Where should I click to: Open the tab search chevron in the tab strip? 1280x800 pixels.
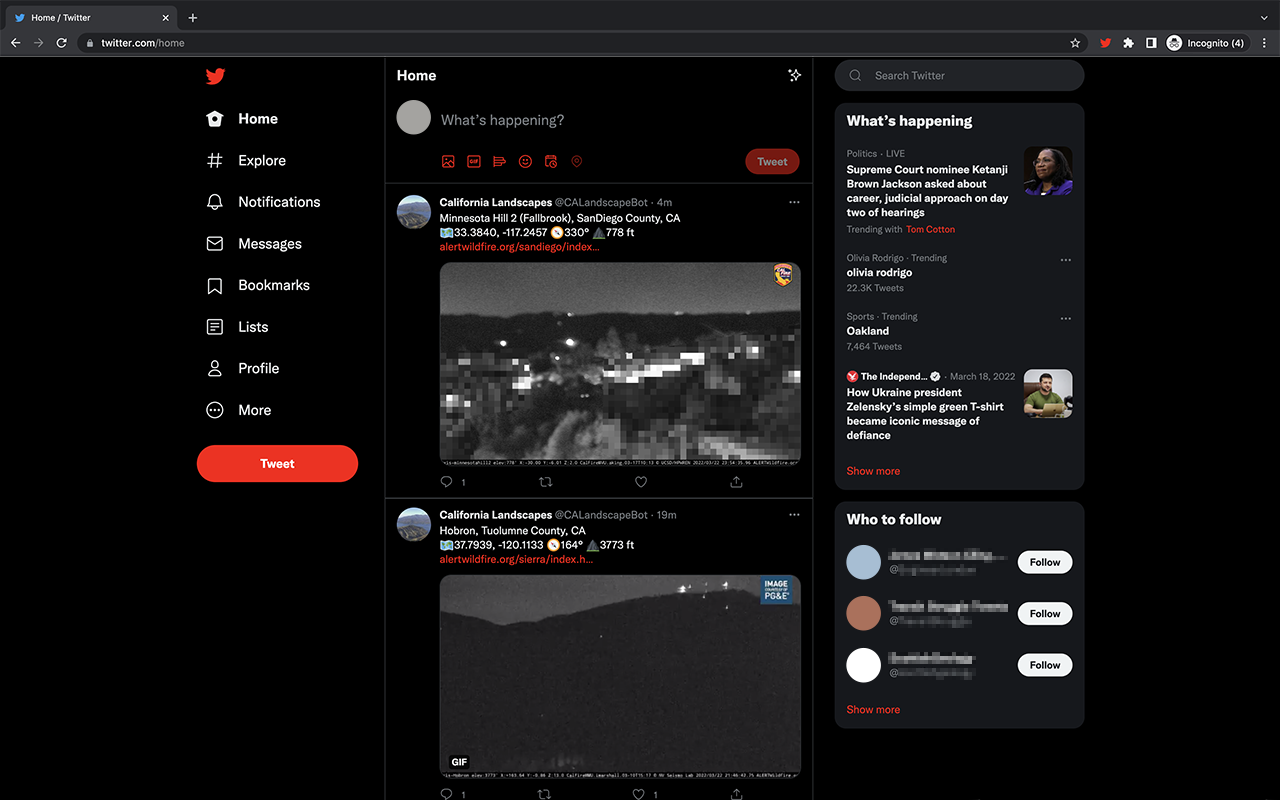click(1264, 17)
